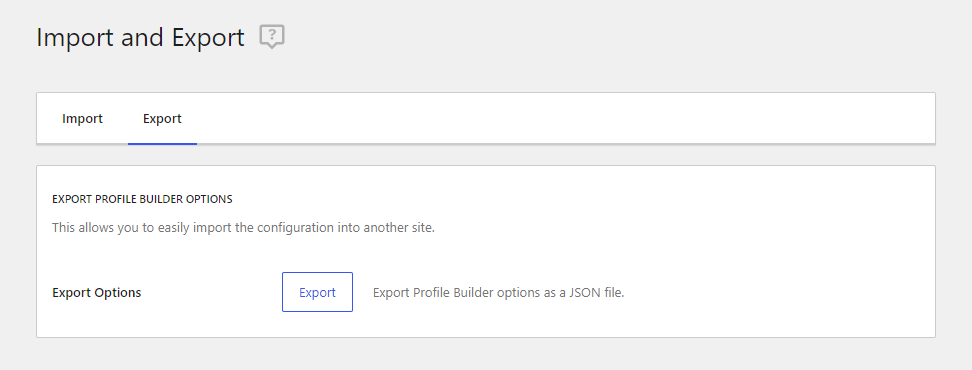View documentation via the question mark bubble

(x=272, y=37)
